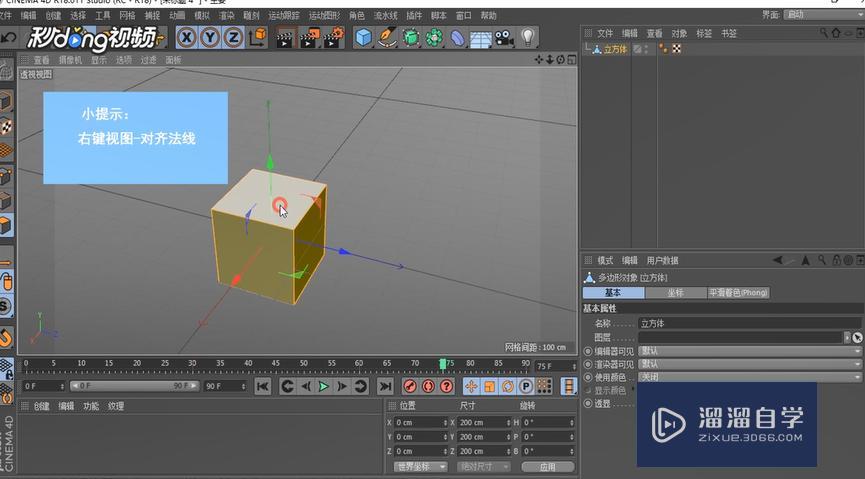This screenshot has height=479, width=865.
Task: Click the Phong tag on 立方体
Action: pos(663,49)
